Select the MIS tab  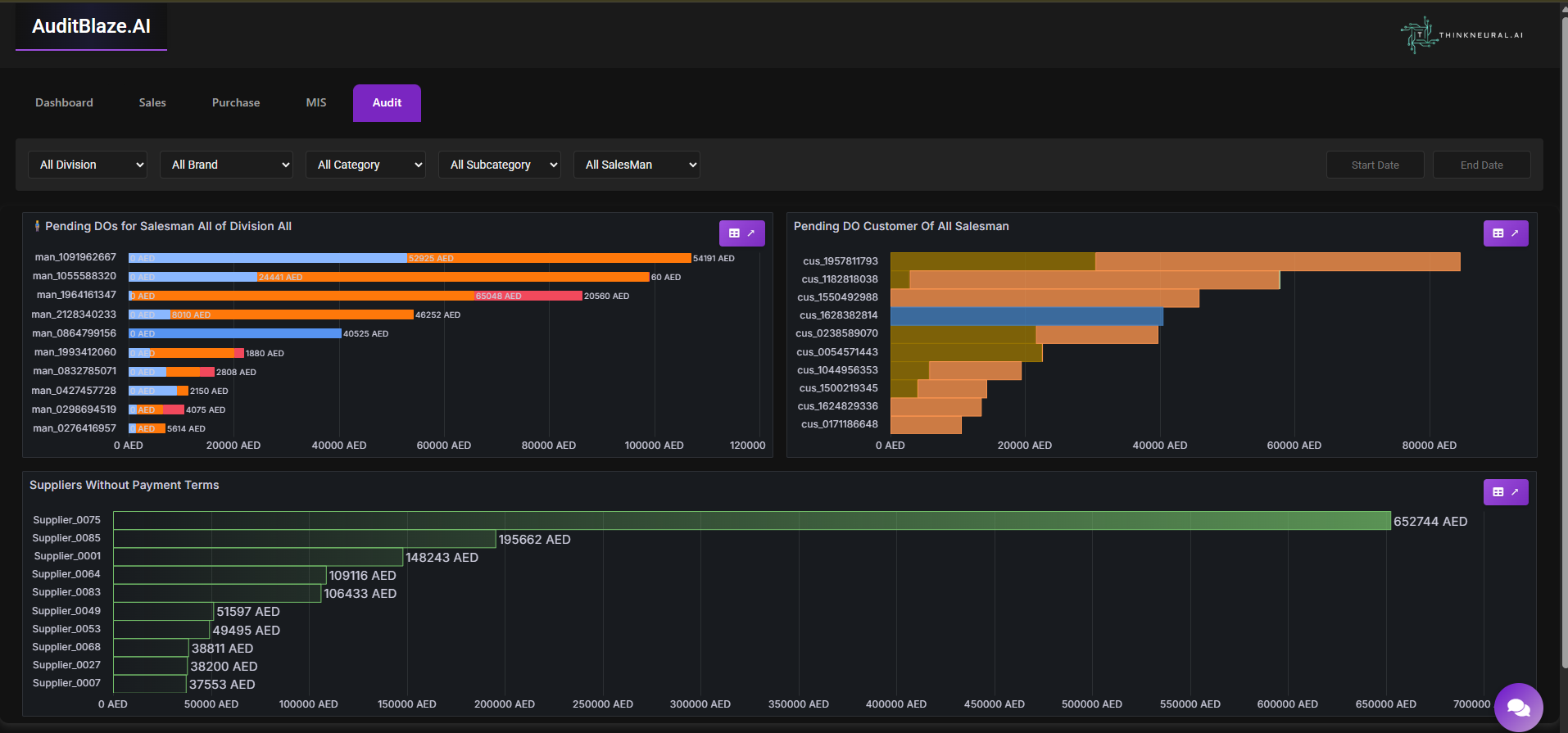pyautogui.click(x=316, y=103)
